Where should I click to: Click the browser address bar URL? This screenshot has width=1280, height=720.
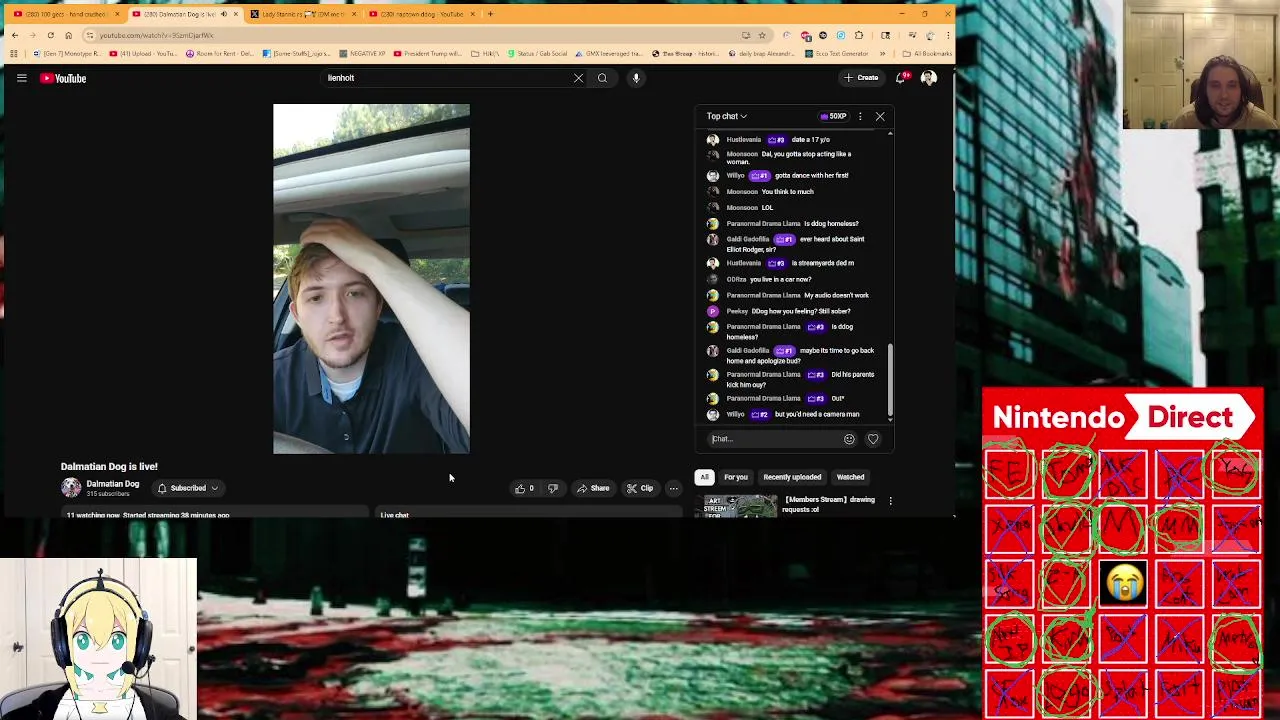pos(157,35)
